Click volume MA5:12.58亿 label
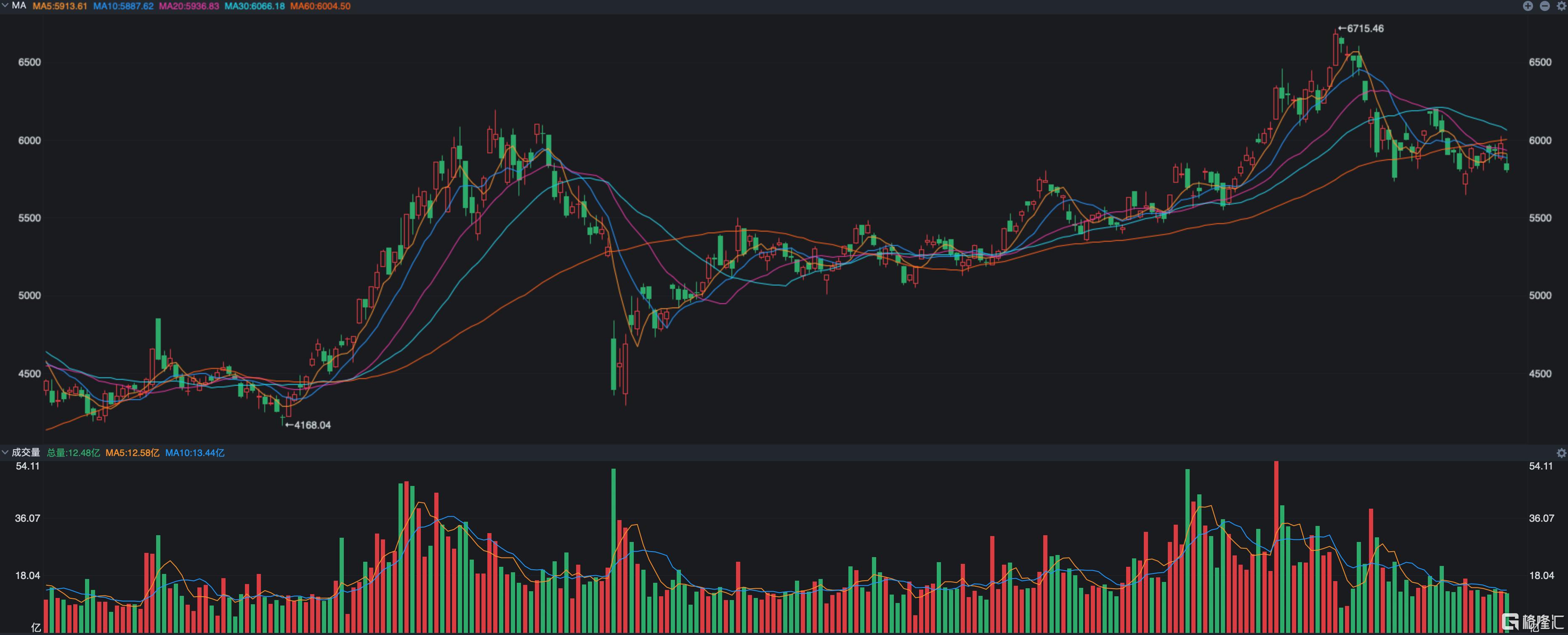This screenshot has width=1568, height=635. tap(132, 453)
